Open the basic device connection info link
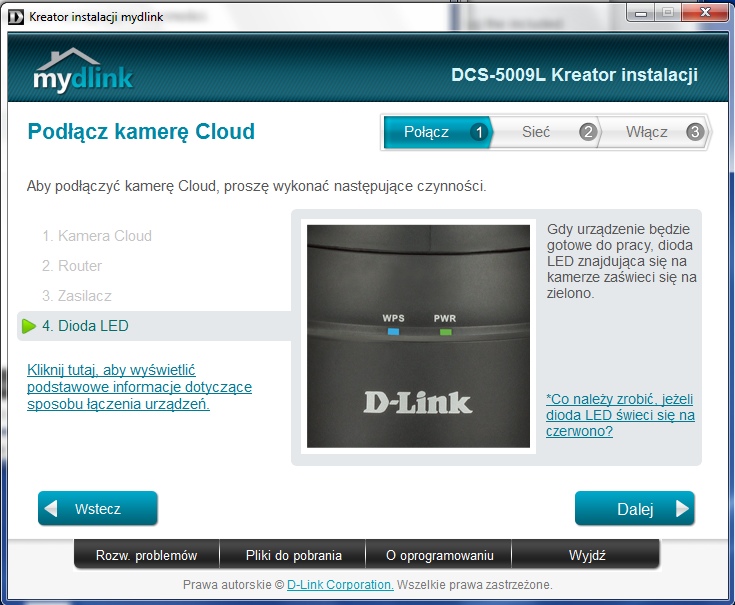Viewport: 735px width, 605px height. click(x=139, y=387)
